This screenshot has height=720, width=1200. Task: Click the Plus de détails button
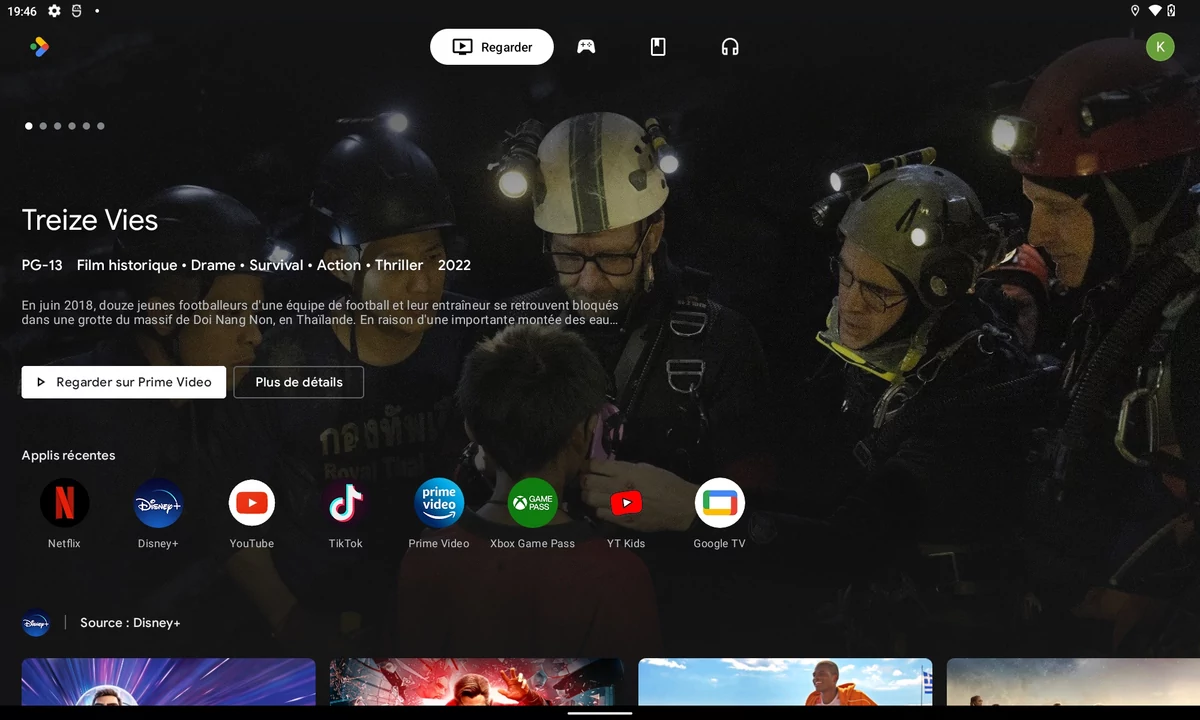pyautogui.click(x=299, y=382)
